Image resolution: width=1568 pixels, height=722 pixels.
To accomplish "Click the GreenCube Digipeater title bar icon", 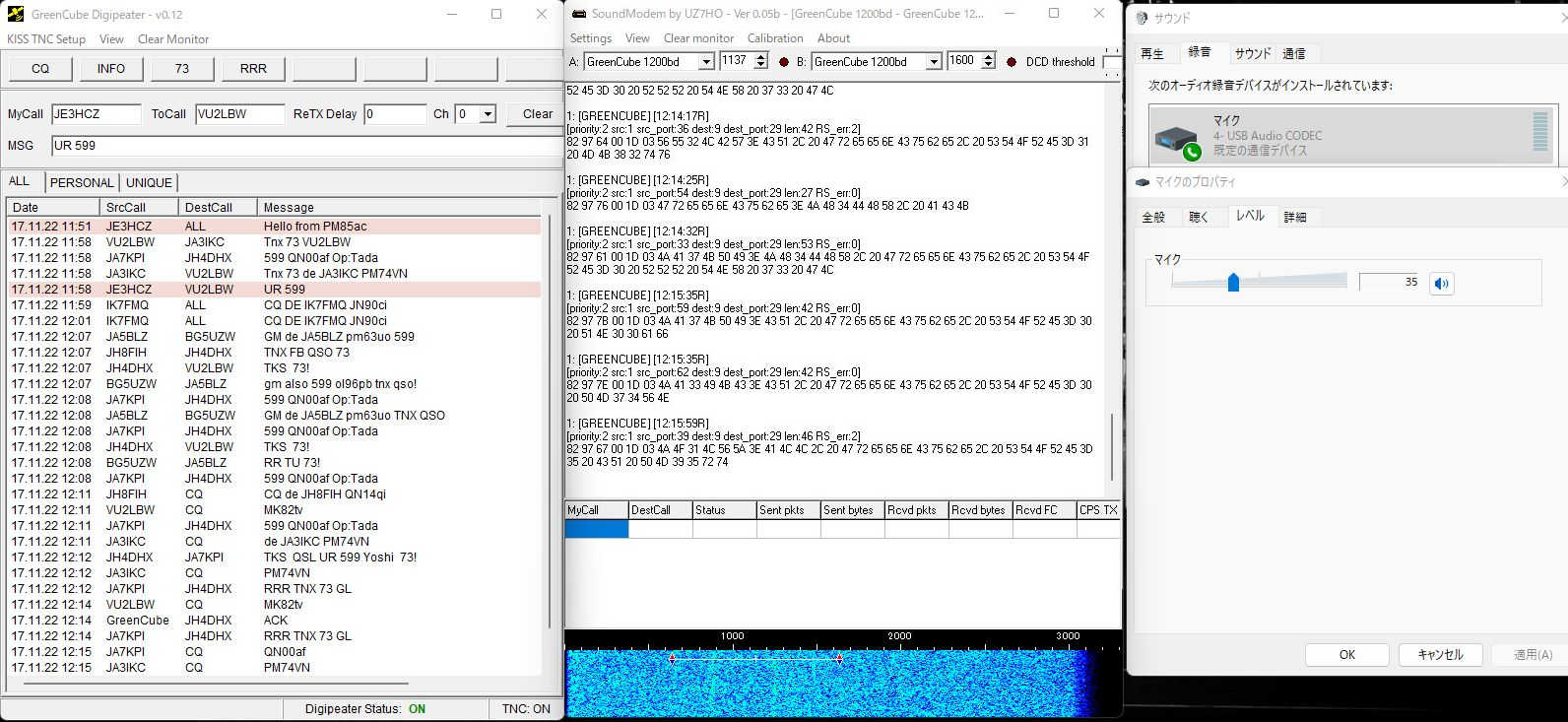I will point(16,15).
